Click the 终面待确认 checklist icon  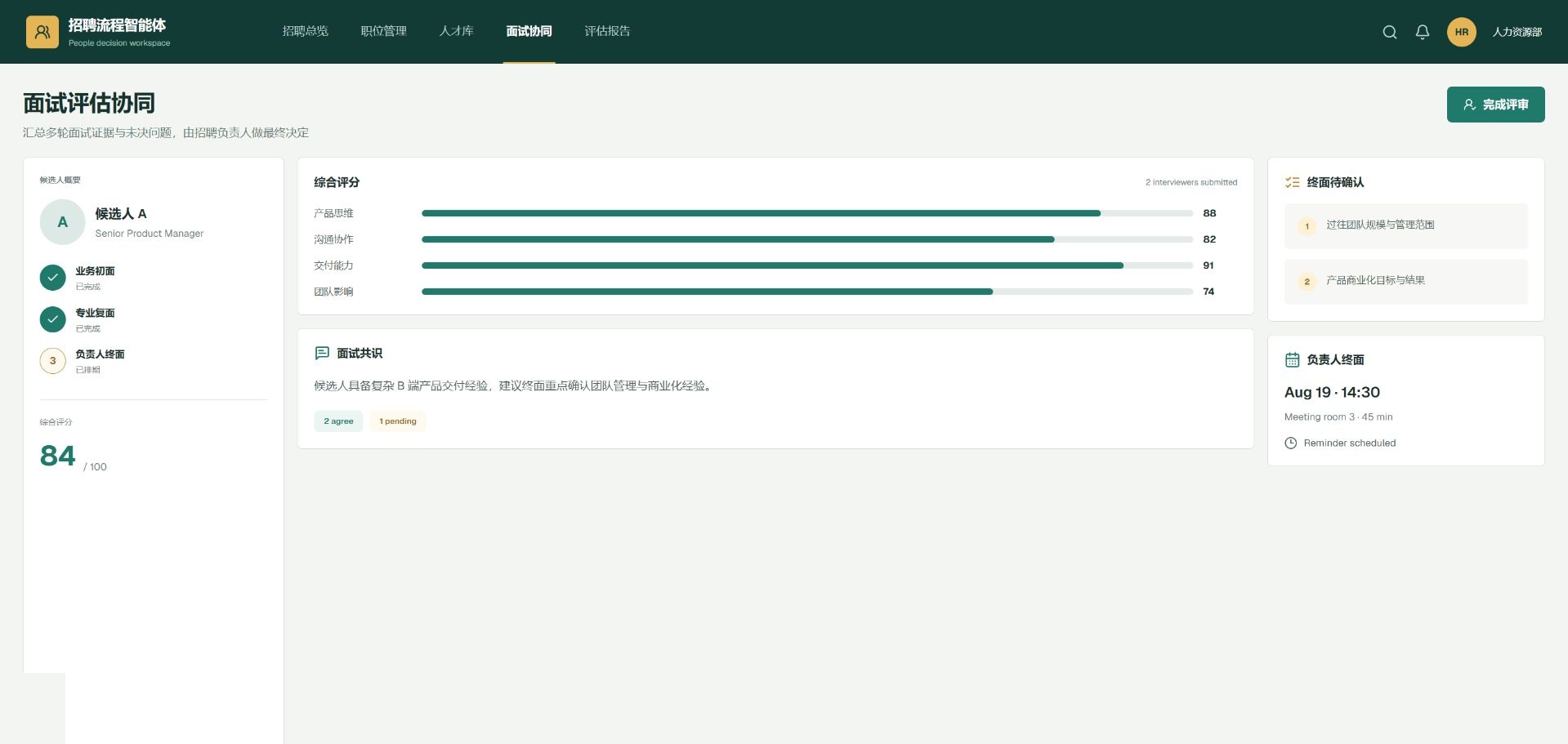tap(1292, 182)
